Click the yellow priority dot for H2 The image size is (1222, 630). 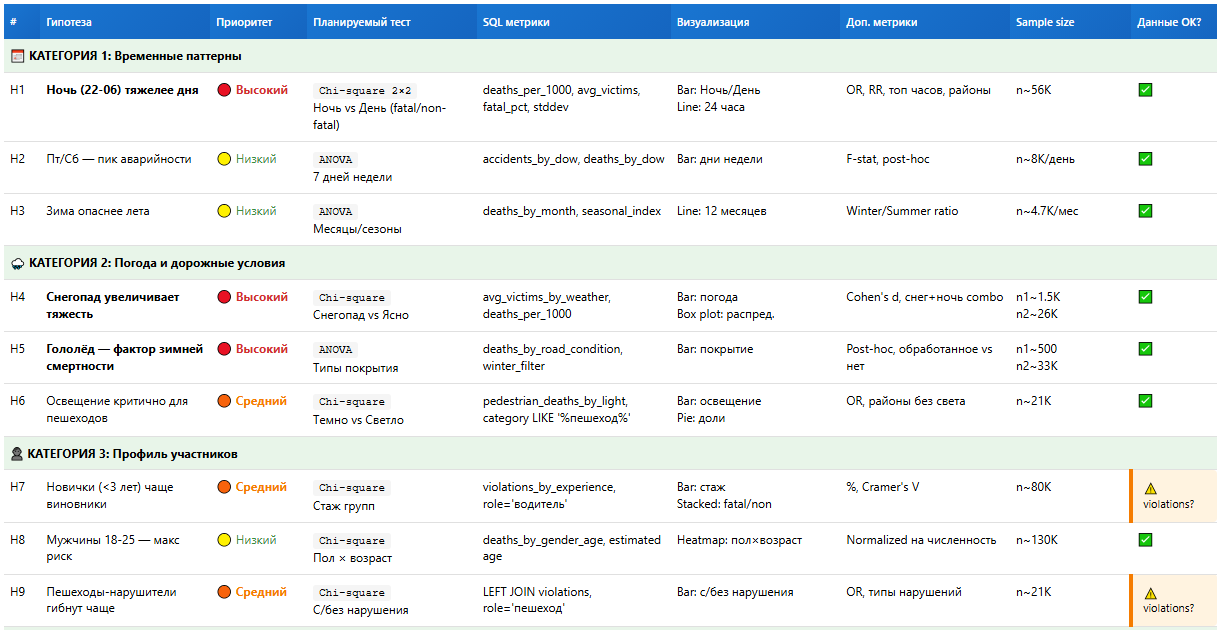pos(224,159)
